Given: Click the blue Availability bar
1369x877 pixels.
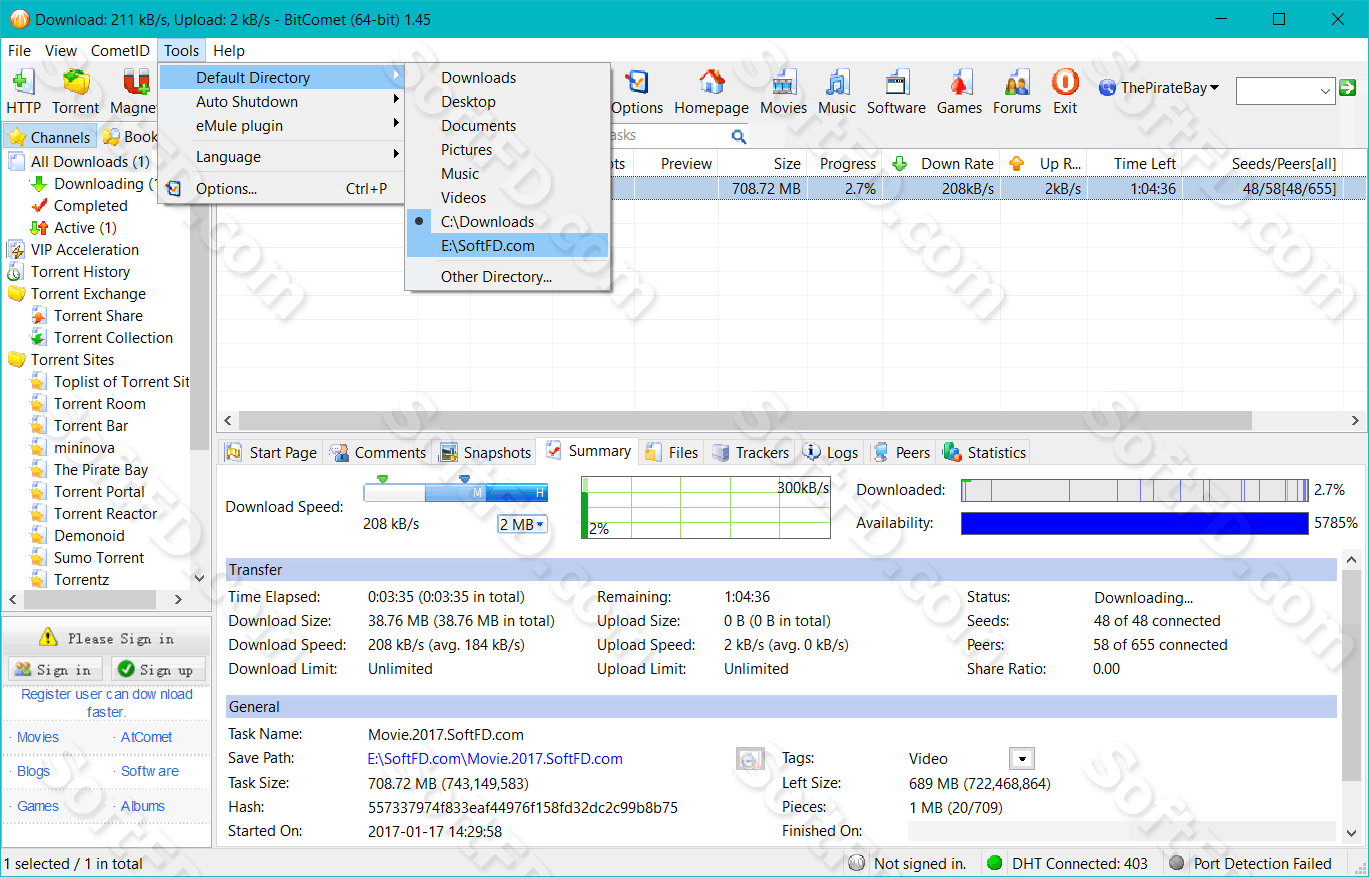Looking at the screenshot, I should click(1134, 523).
